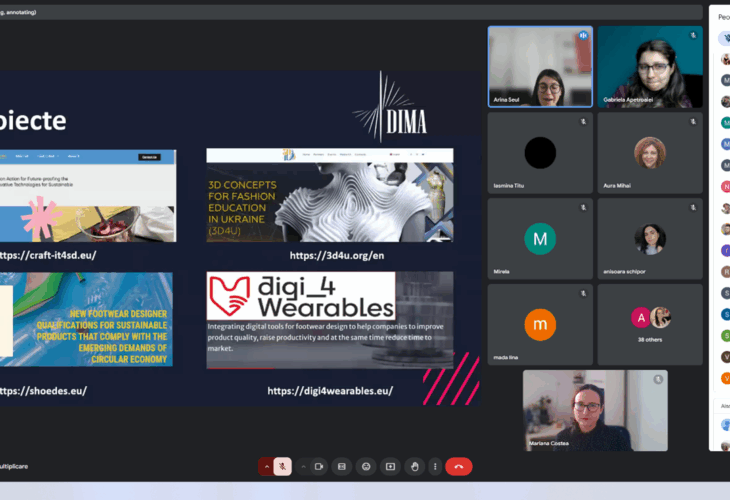Image resolution: width=730 pixels, height=500 pixels.
Task: Click muted mic icon on Gabriela's tile
Action: (693, 35)
